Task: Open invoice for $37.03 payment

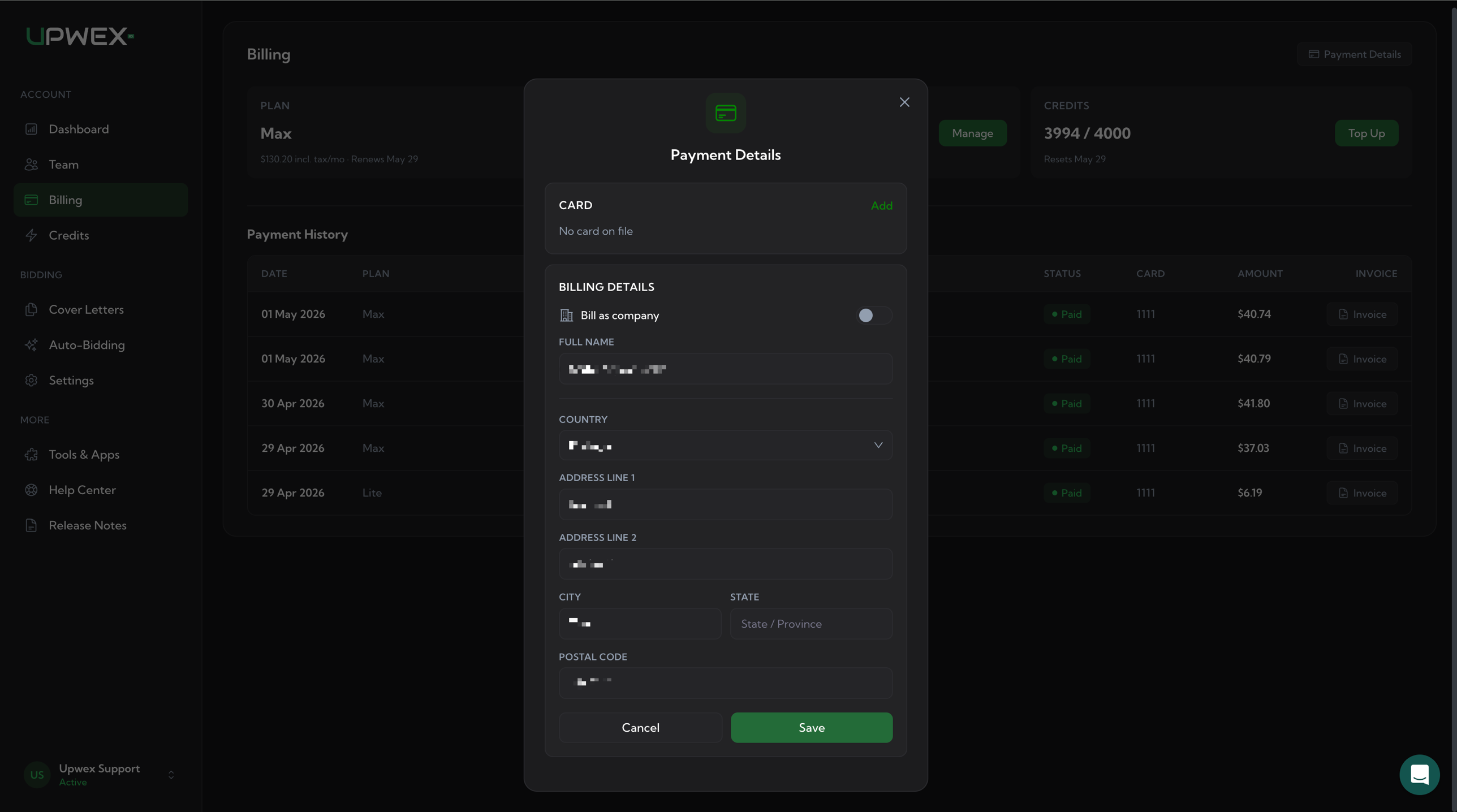Action: [x=1362, y=448]
